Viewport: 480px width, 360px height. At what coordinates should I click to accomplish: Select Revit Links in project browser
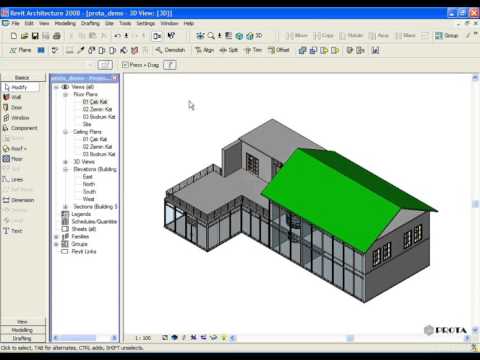(x=84, y=252)
